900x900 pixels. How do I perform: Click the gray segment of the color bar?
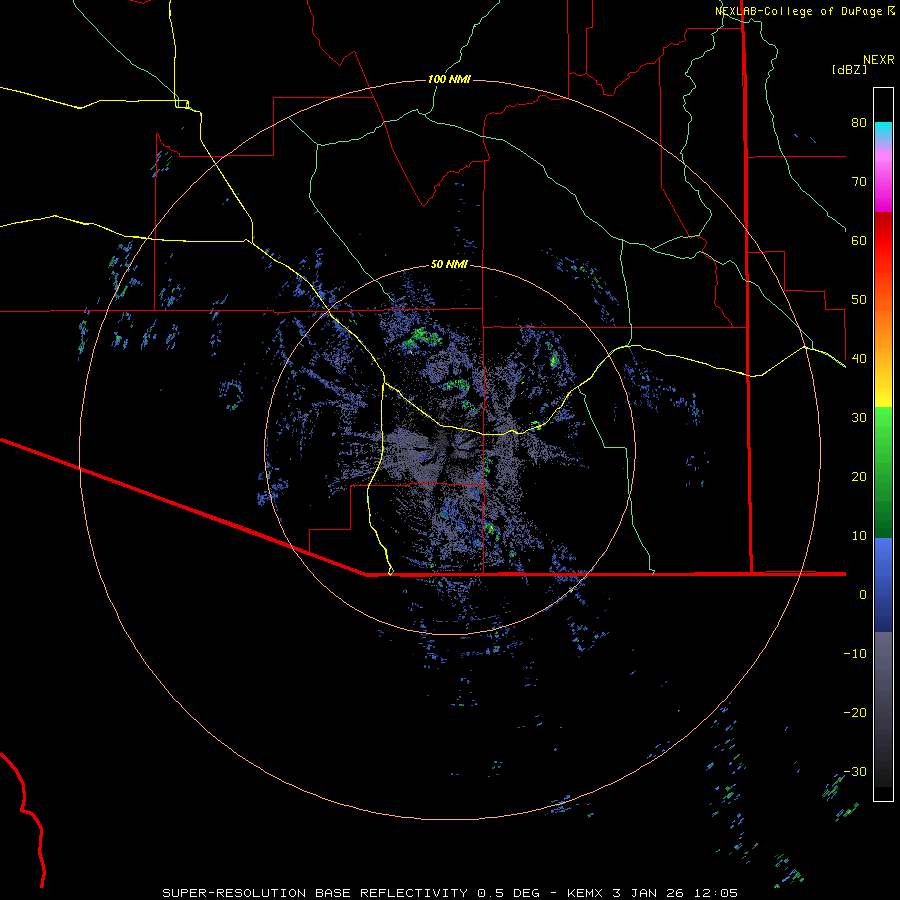883,709
